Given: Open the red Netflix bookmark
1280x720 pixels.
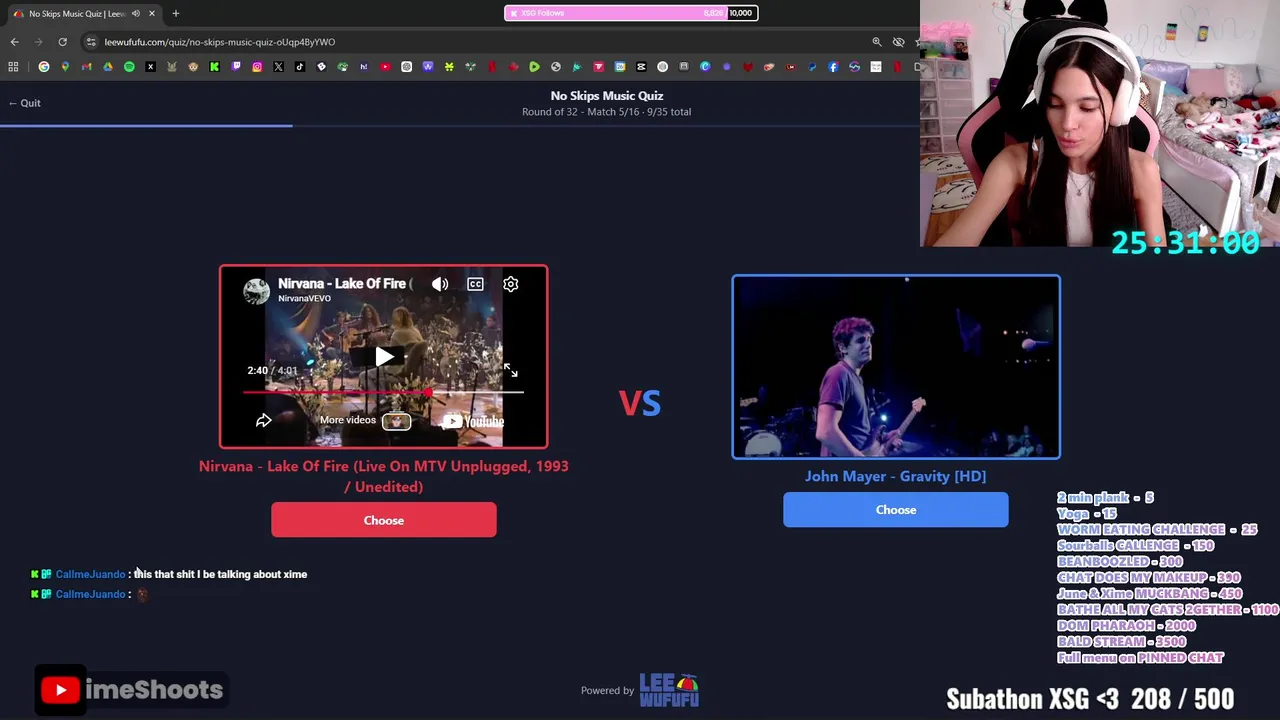Looking at the screenshot, I should 492,67.
